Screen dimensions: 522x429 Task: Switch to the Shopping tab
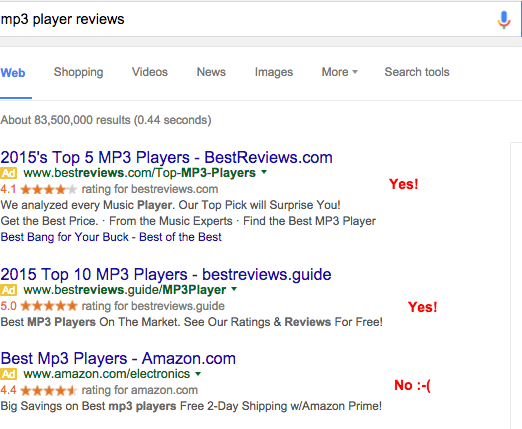(78, 72)
